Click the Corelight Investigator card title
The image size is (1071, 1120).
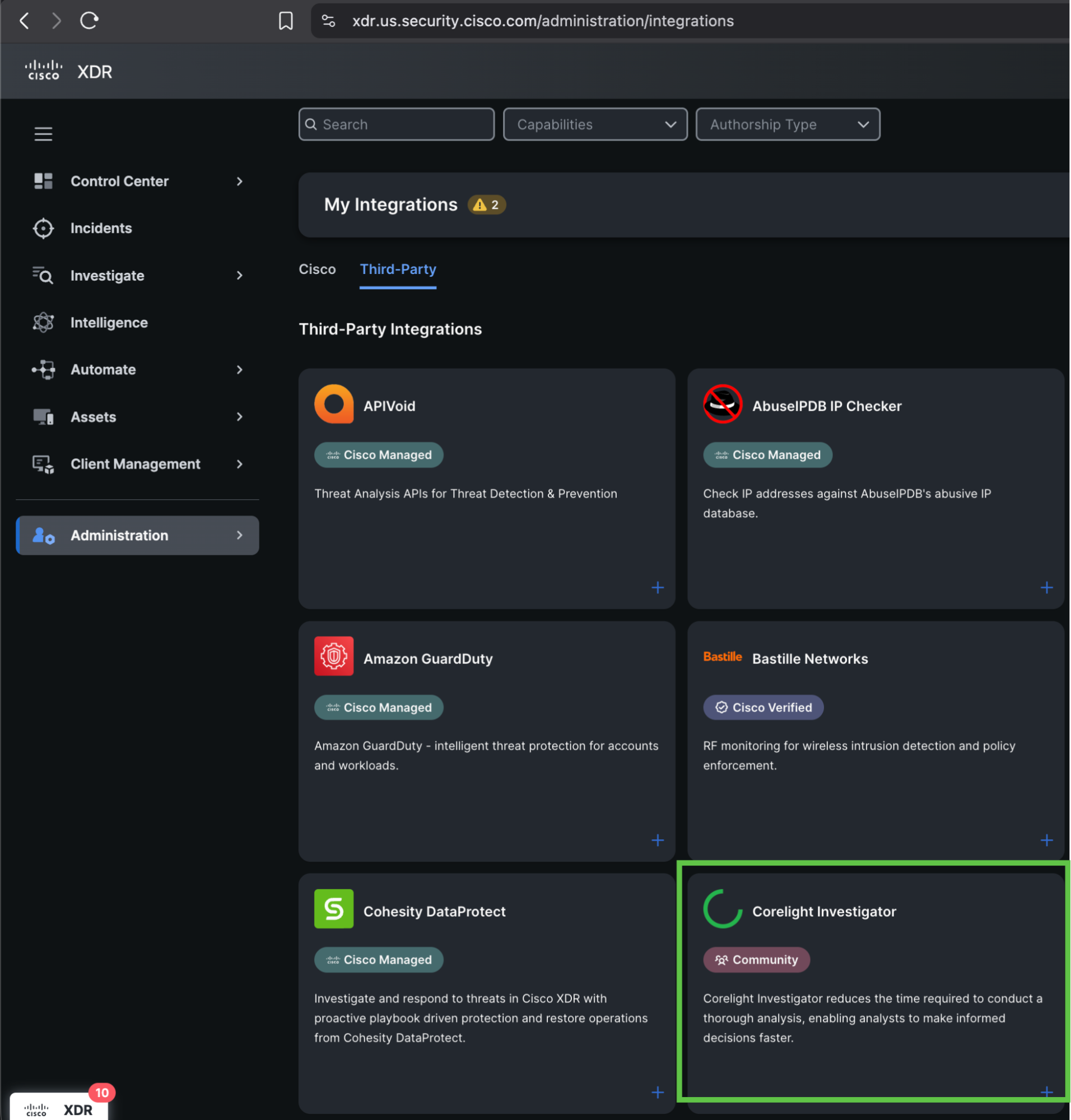(824, 911)
